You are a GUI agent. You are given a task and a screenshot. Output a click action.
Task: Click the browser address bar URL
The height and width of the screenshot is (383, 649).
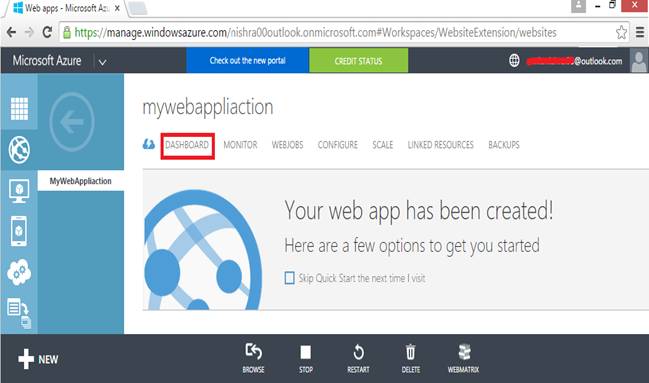point(315,32)
